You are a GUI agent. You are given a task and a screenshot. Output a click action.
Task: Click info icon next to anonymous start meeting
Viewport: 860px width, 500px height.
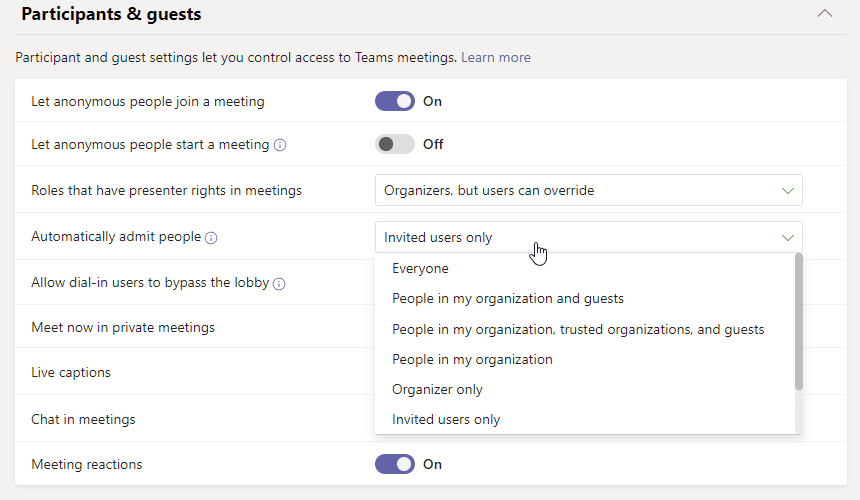pos(280,145)
